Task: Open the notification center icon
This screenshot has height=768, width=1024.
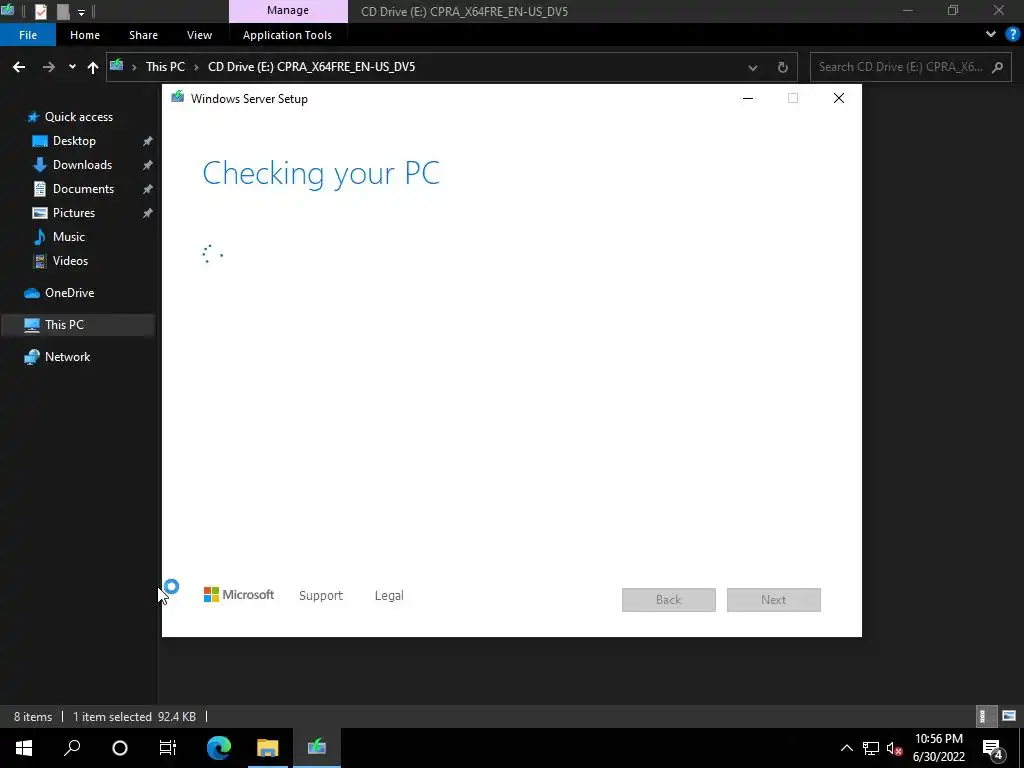Action: point(993,748)
